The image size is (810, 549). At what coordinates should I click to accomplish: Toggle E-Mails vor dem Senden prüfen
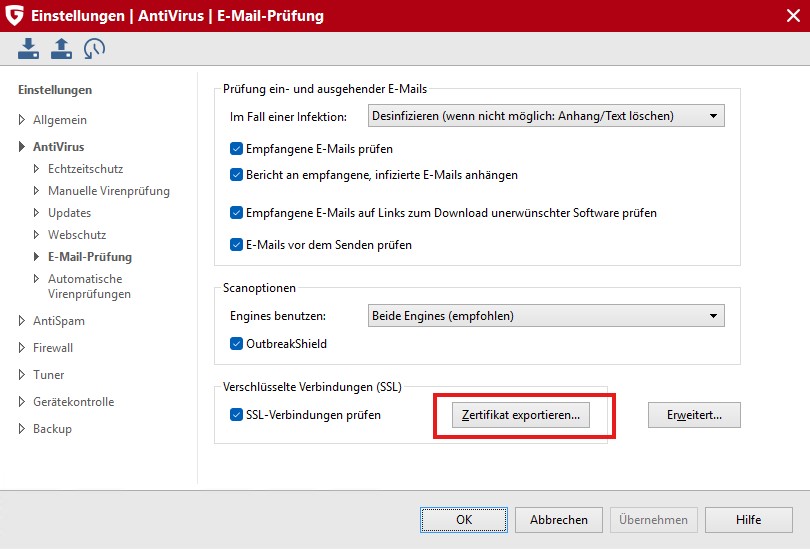pos(236,245)
